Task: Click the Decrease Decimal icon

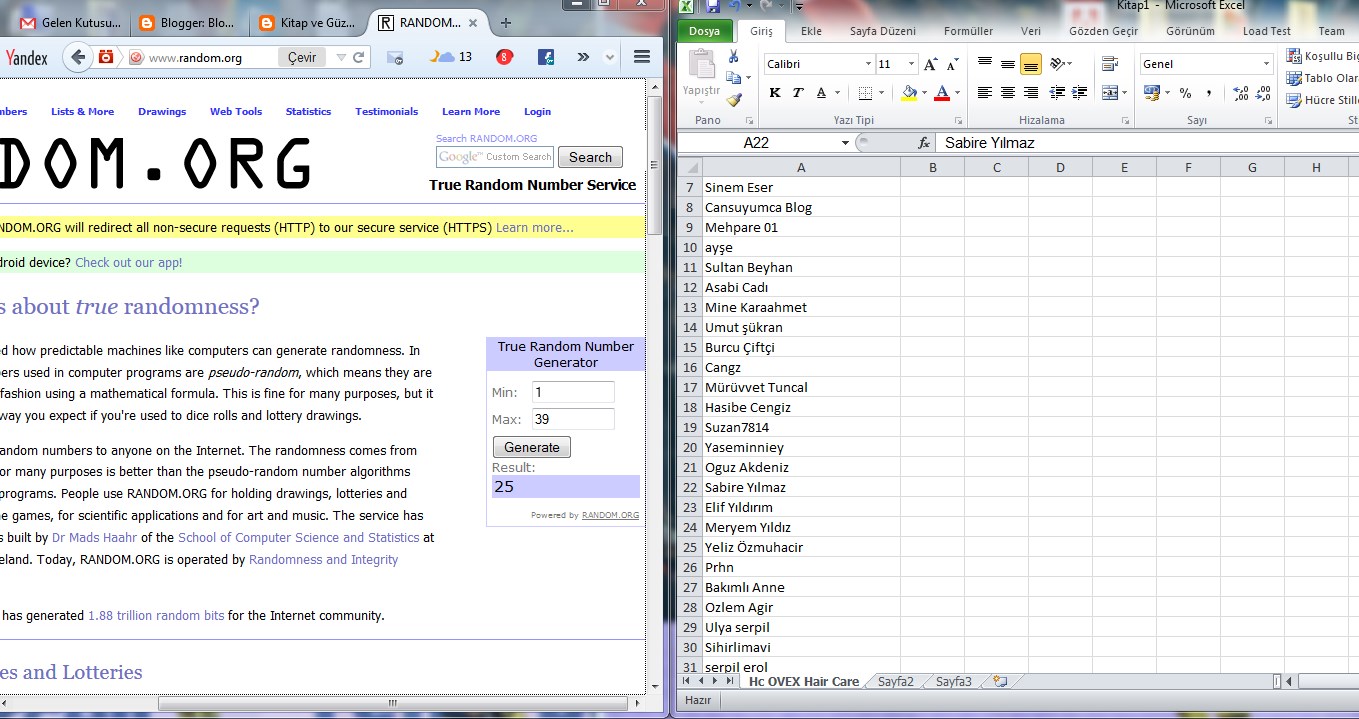Action: pos(1263,93)
